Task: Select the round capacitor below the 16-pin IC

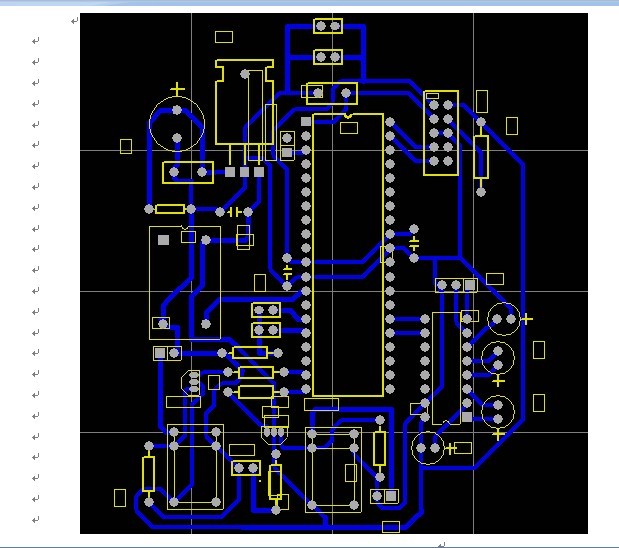Action: coord(428,448)
